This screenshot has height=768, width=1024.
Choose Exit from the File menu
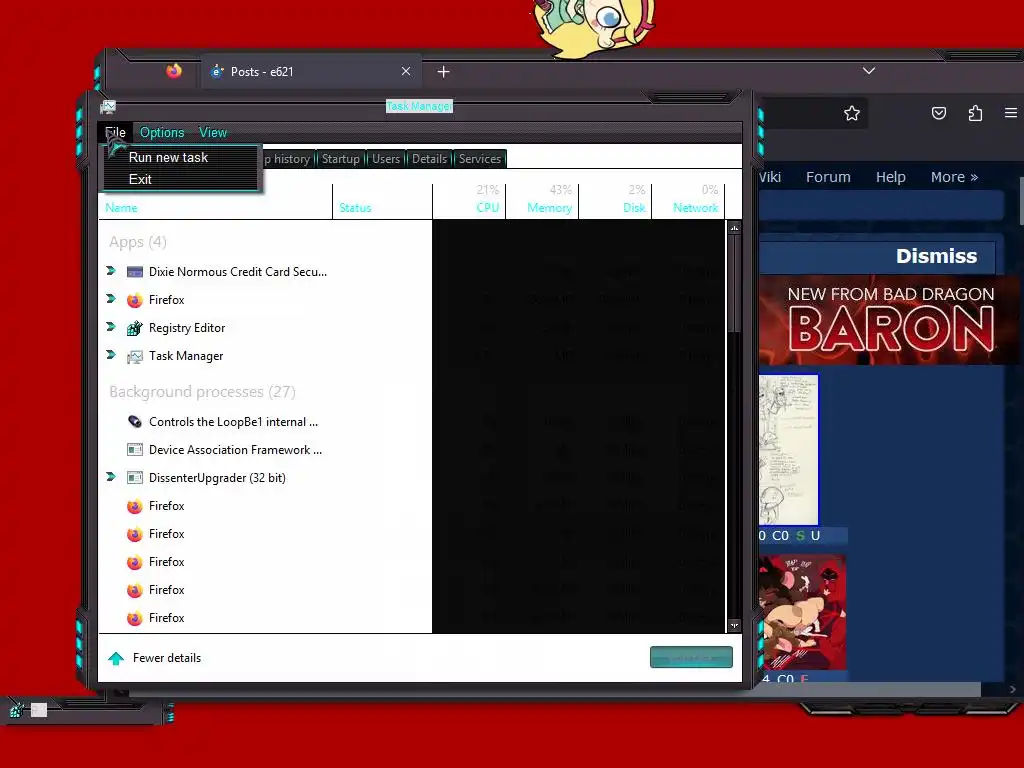[140, 179]
